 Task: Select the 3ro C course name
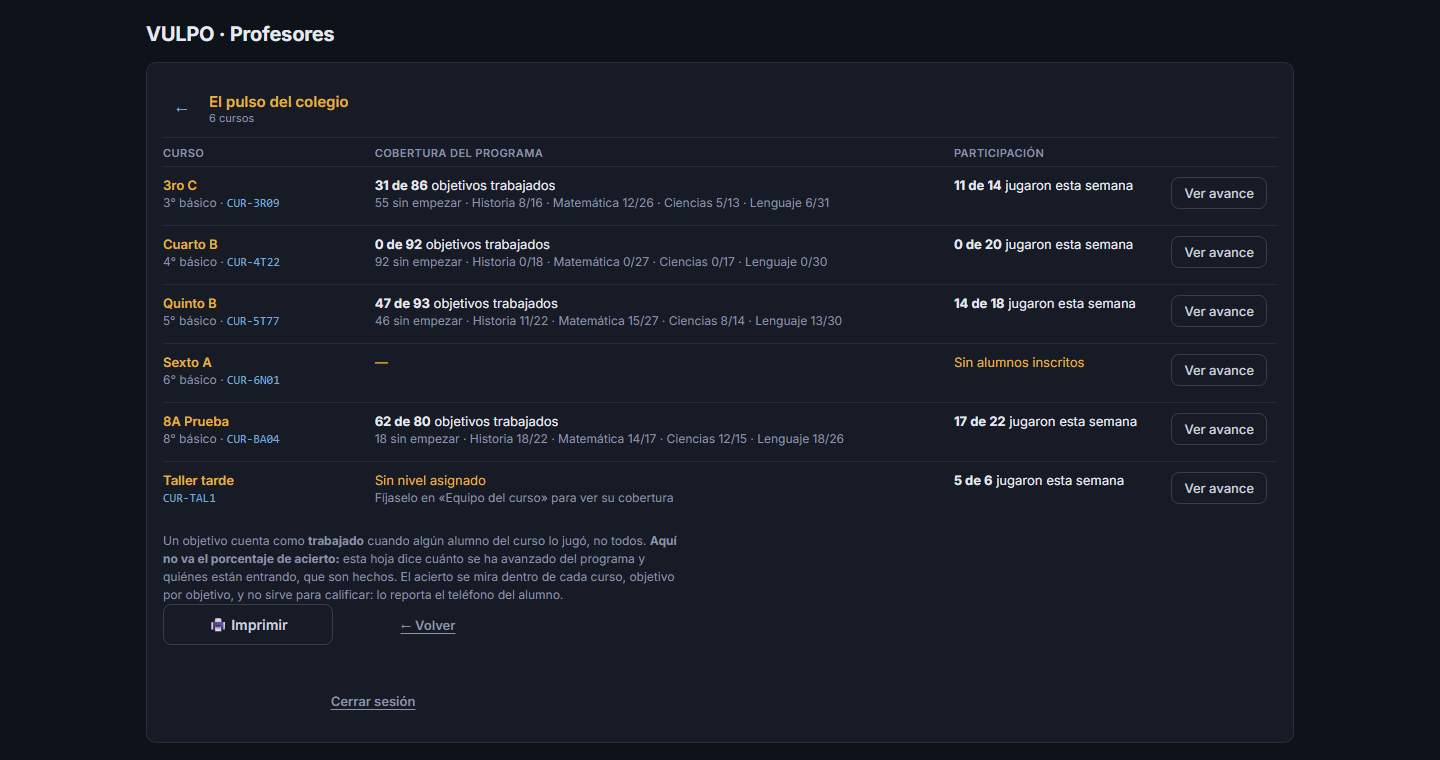point(180,185)
